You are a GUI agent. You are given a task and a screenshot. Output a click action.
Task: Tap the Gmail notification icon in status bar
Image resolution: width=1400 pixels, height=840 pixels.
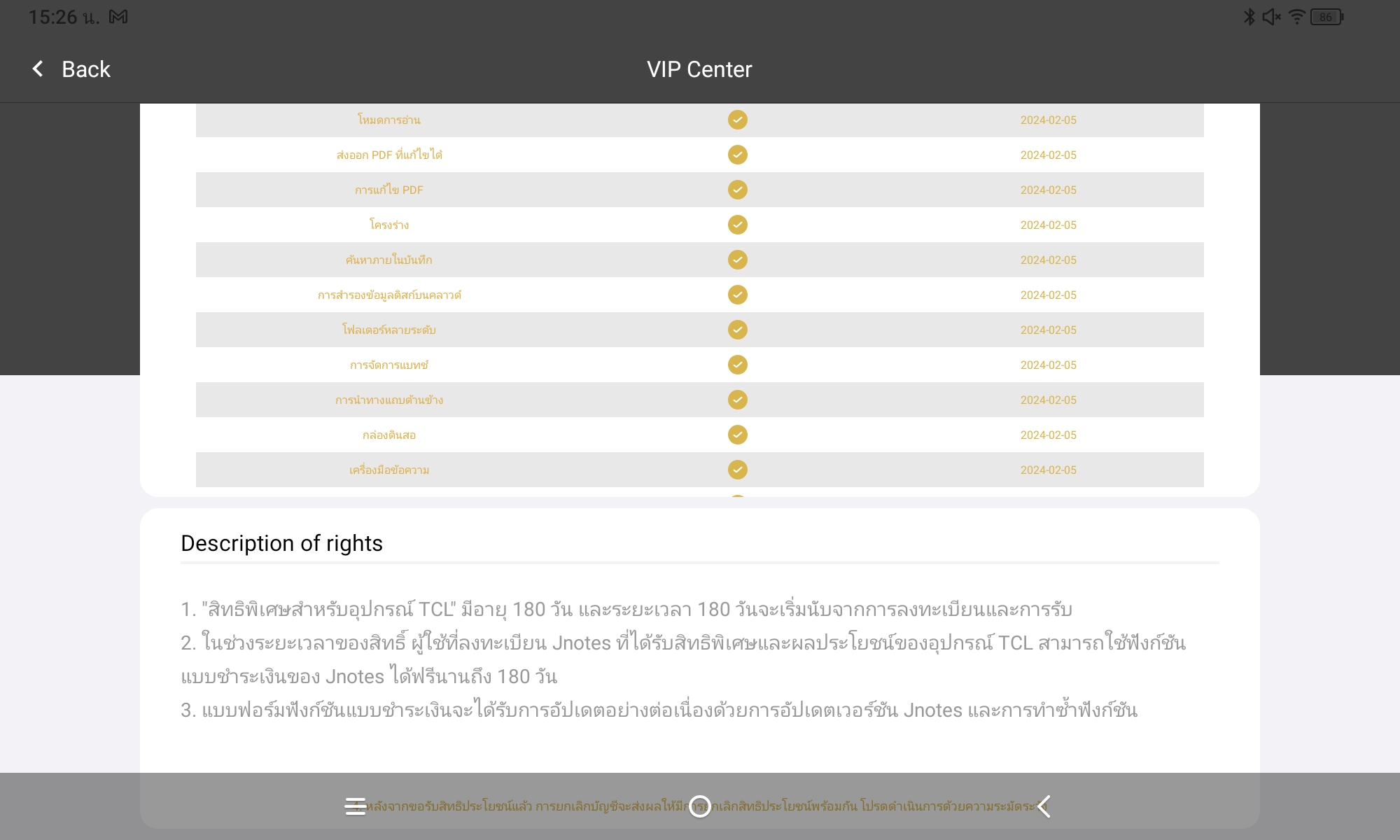pyautogui.click(x=118, y=17)
